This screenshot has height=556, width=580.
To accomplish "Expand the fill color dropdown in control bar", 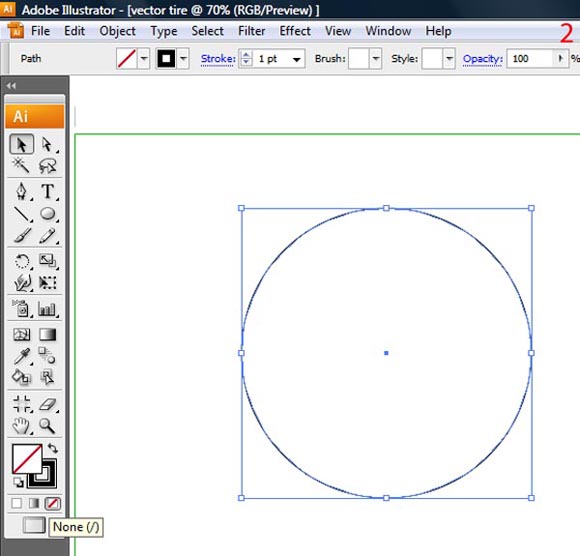I will point(144,58).
